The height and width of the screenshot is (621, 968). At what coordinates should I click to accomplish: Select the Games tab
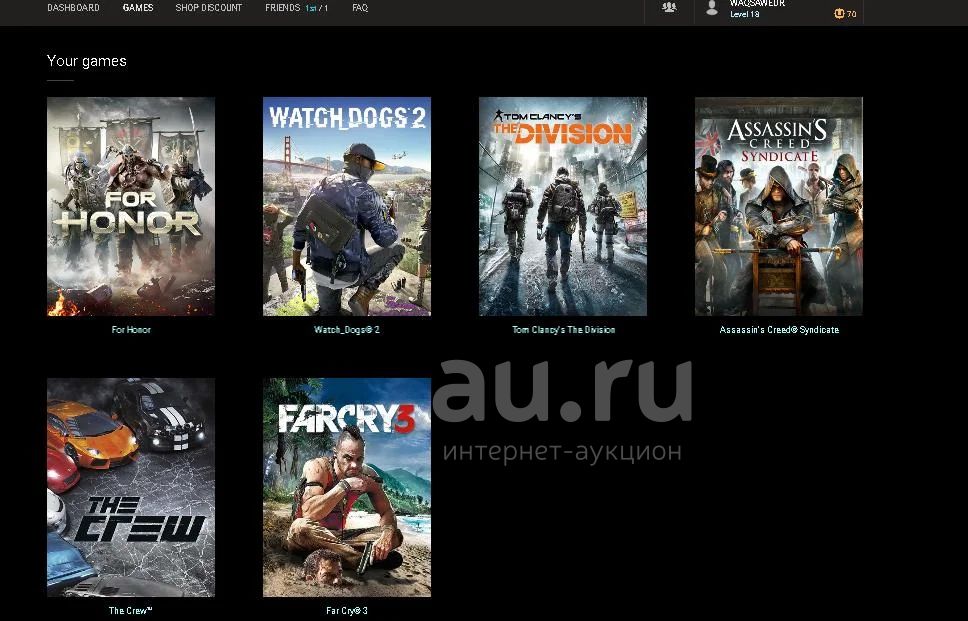point(138,7)
